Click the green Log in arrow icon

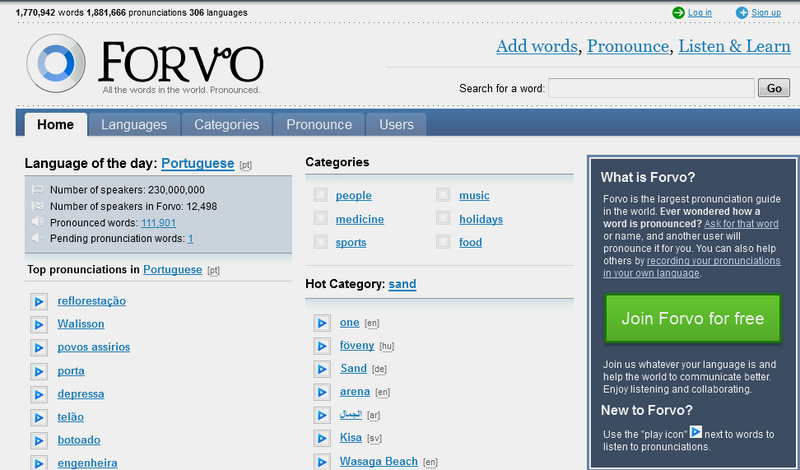click(x=678, y=13)
